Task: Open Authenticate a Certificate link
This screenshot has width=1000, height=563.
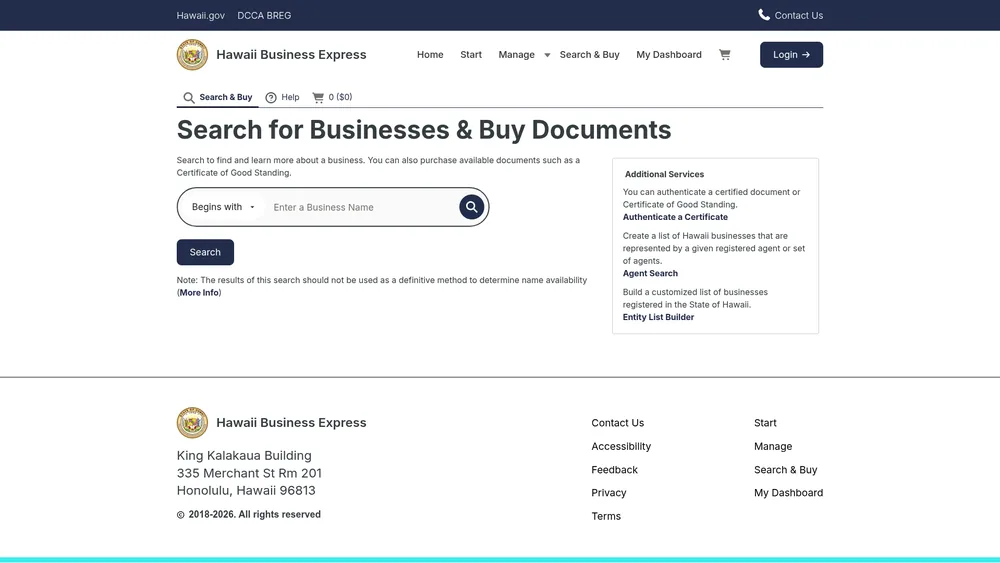Action: point(675,217)
